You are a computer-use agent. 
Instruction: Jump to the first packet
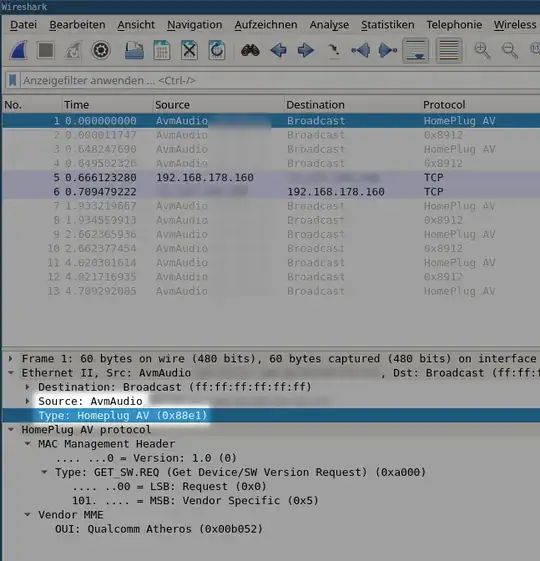tap(360, 50)
